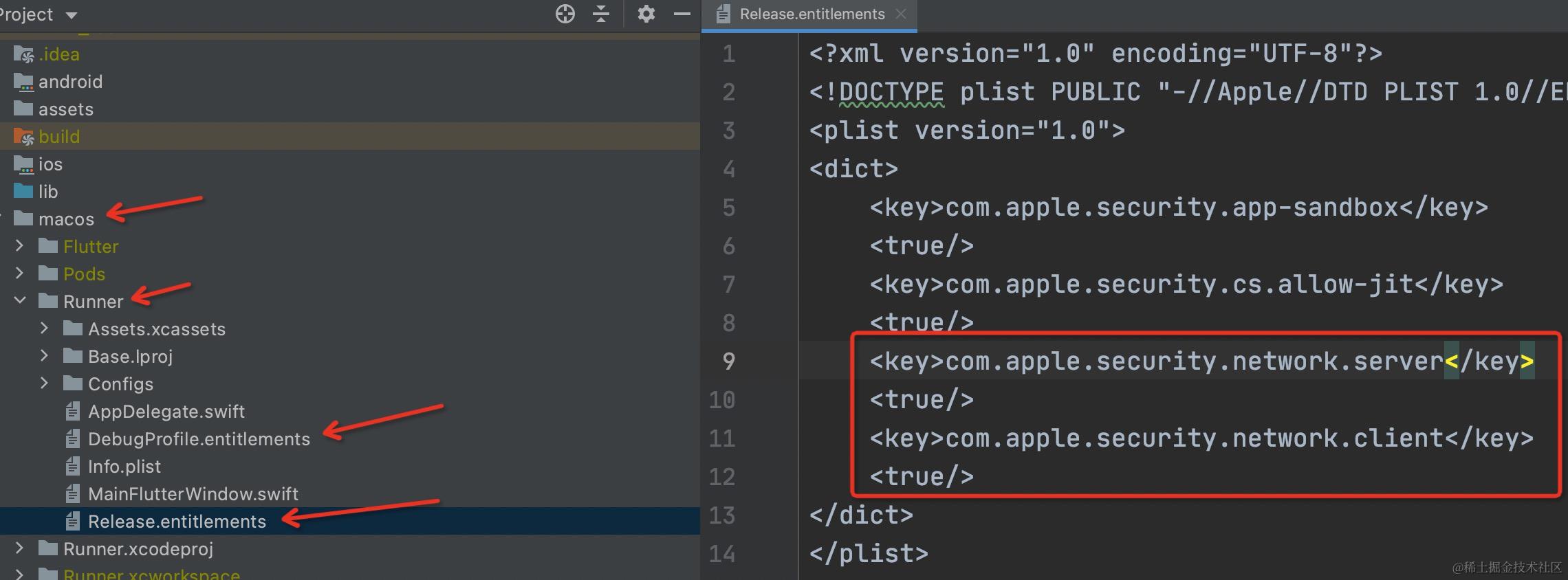Click line number 9 in the gutter
The height and width of the screenshot is (580, 1568).
[x=728, y=361]
